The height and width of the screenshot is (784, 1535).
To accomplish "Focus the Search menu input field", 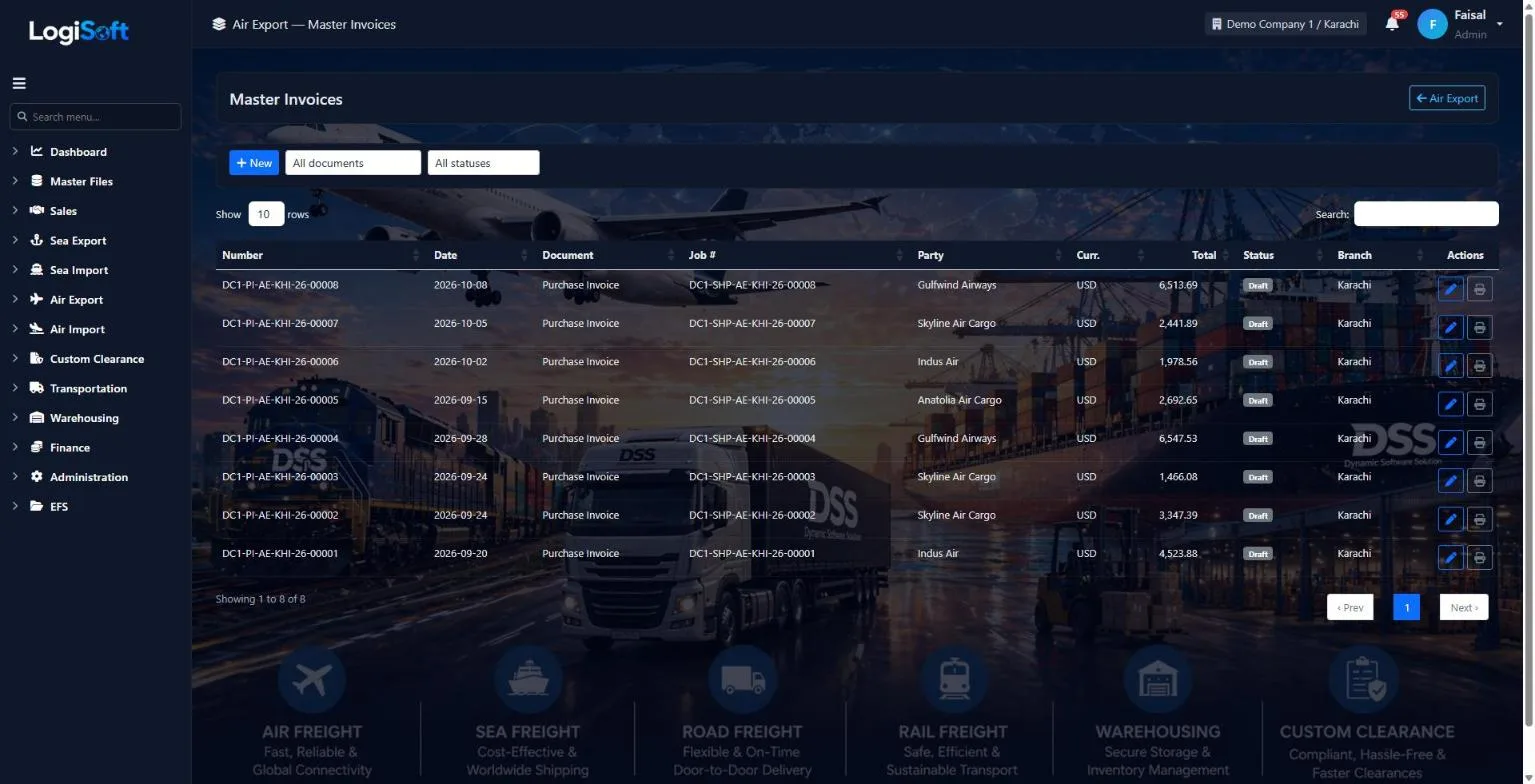I will pyautogui.click(x=96, y=117).
